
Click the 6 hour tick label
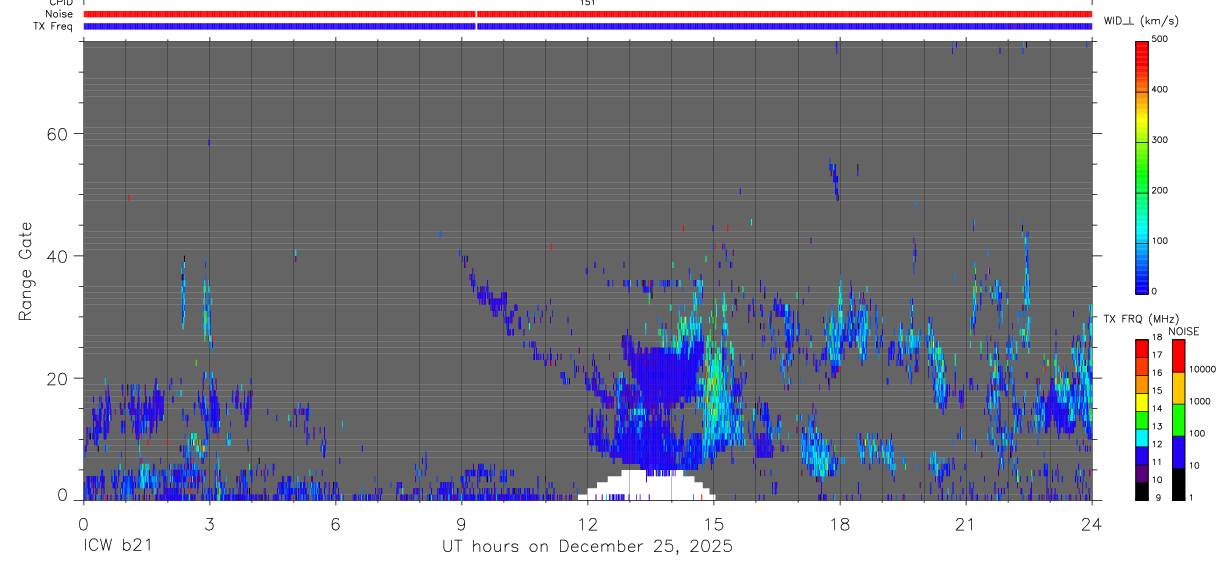[x=335, y=523]
